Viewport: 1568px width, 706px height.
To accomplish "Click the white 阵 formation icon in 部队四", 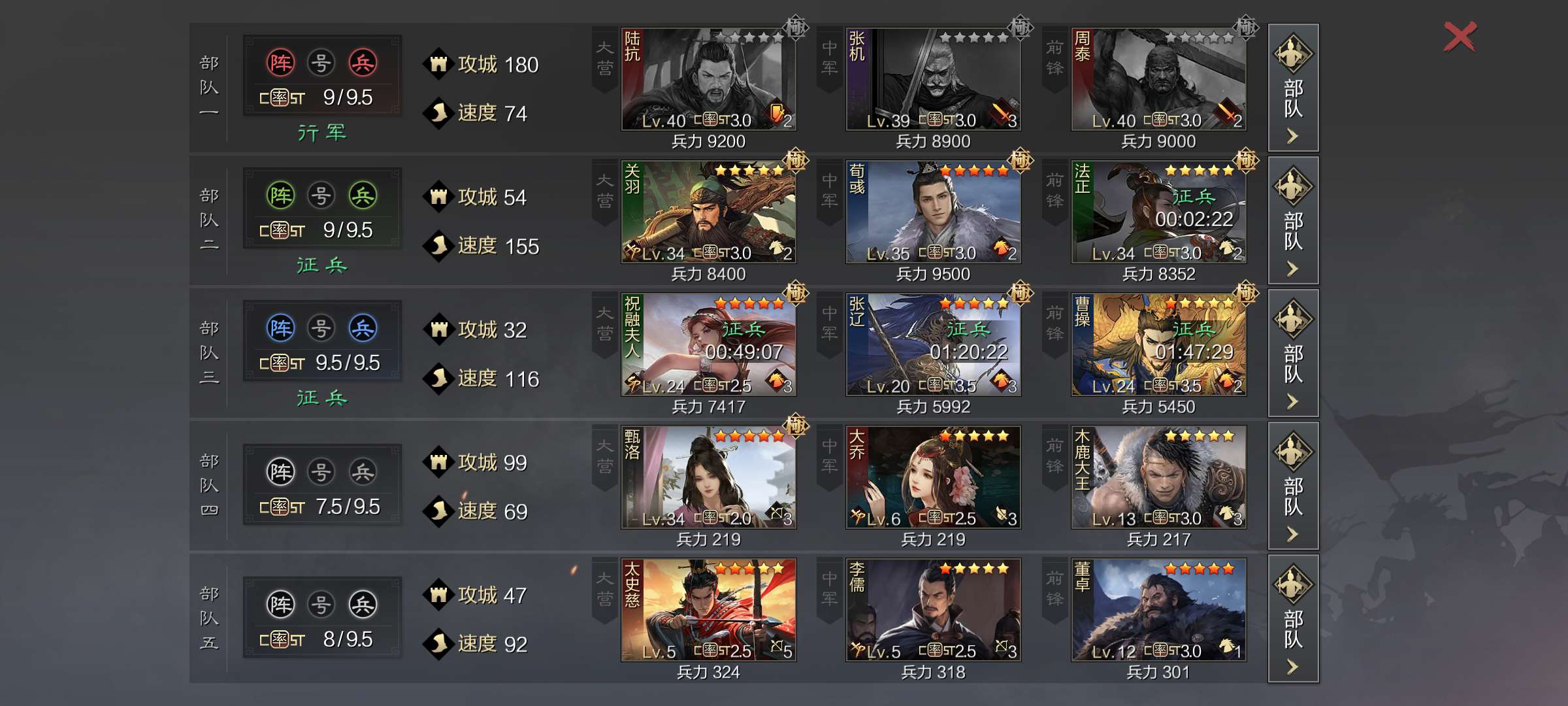I will click(281, 472).
